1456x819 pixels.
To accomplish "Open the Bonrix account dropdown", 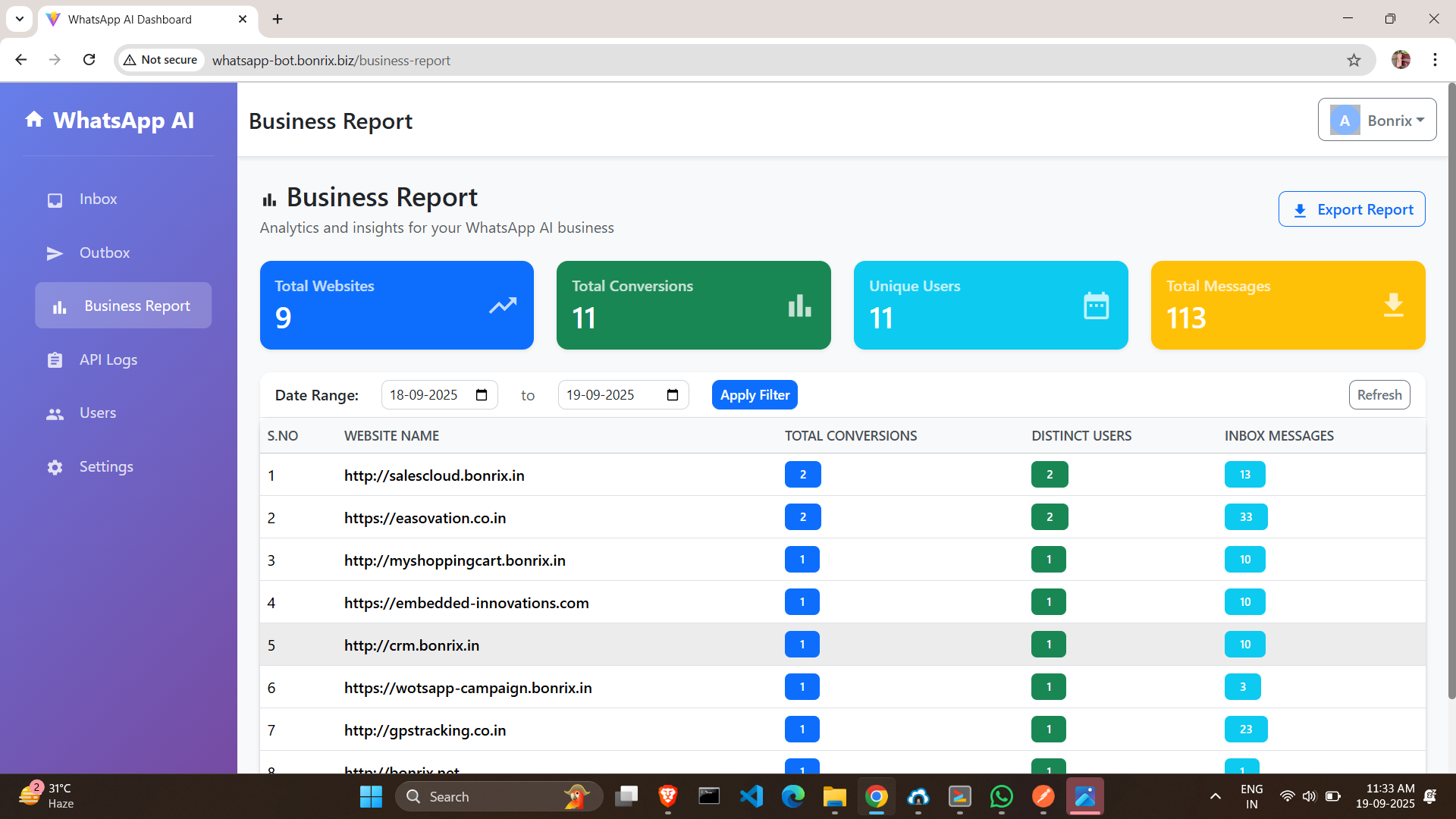I will point(1377,119).
